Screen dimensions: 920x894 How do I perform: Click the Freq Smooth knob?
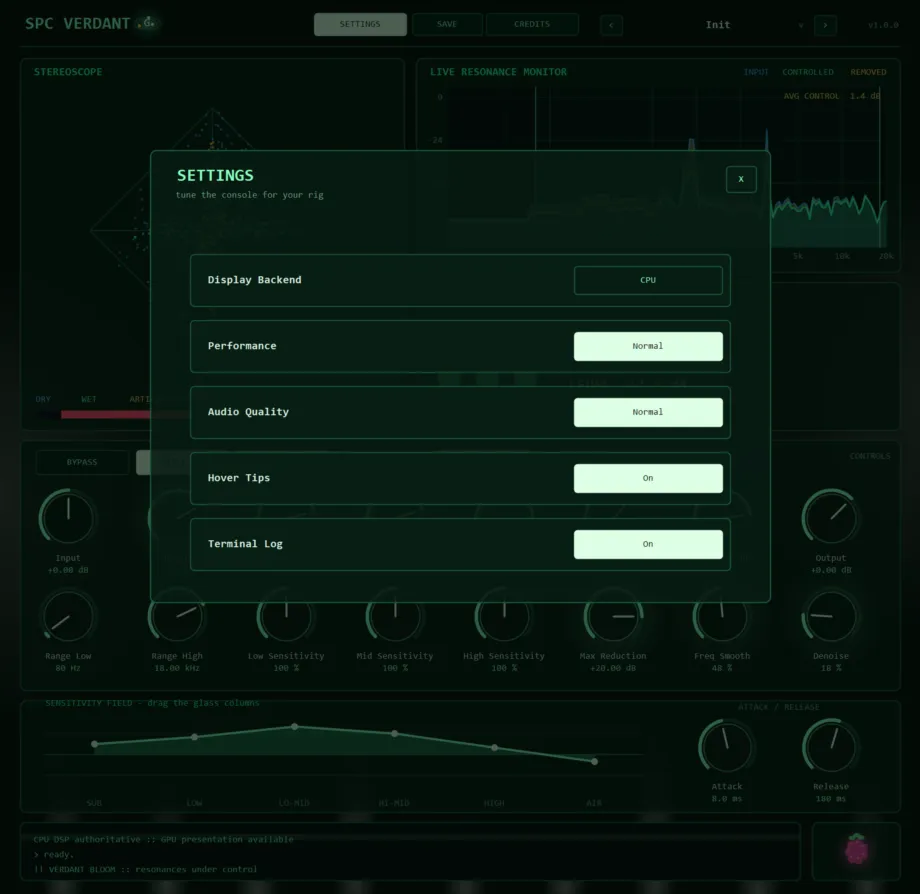pos(722,616)
